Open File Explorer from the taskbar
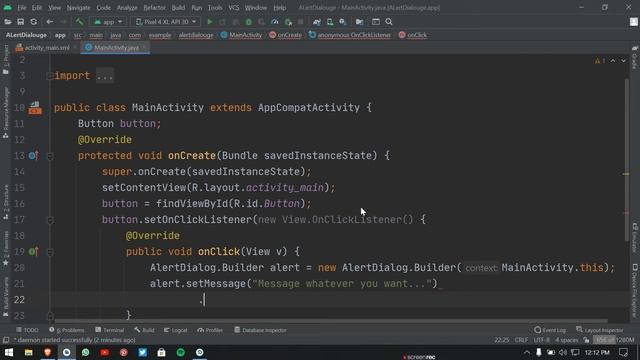Screen dimensions: 640x360 [28, 352]
